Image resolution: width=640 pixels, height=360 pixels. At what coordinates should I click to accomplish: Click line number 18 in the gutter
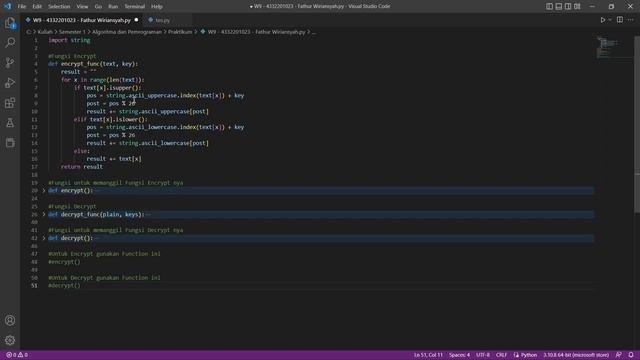pos(34,175)
